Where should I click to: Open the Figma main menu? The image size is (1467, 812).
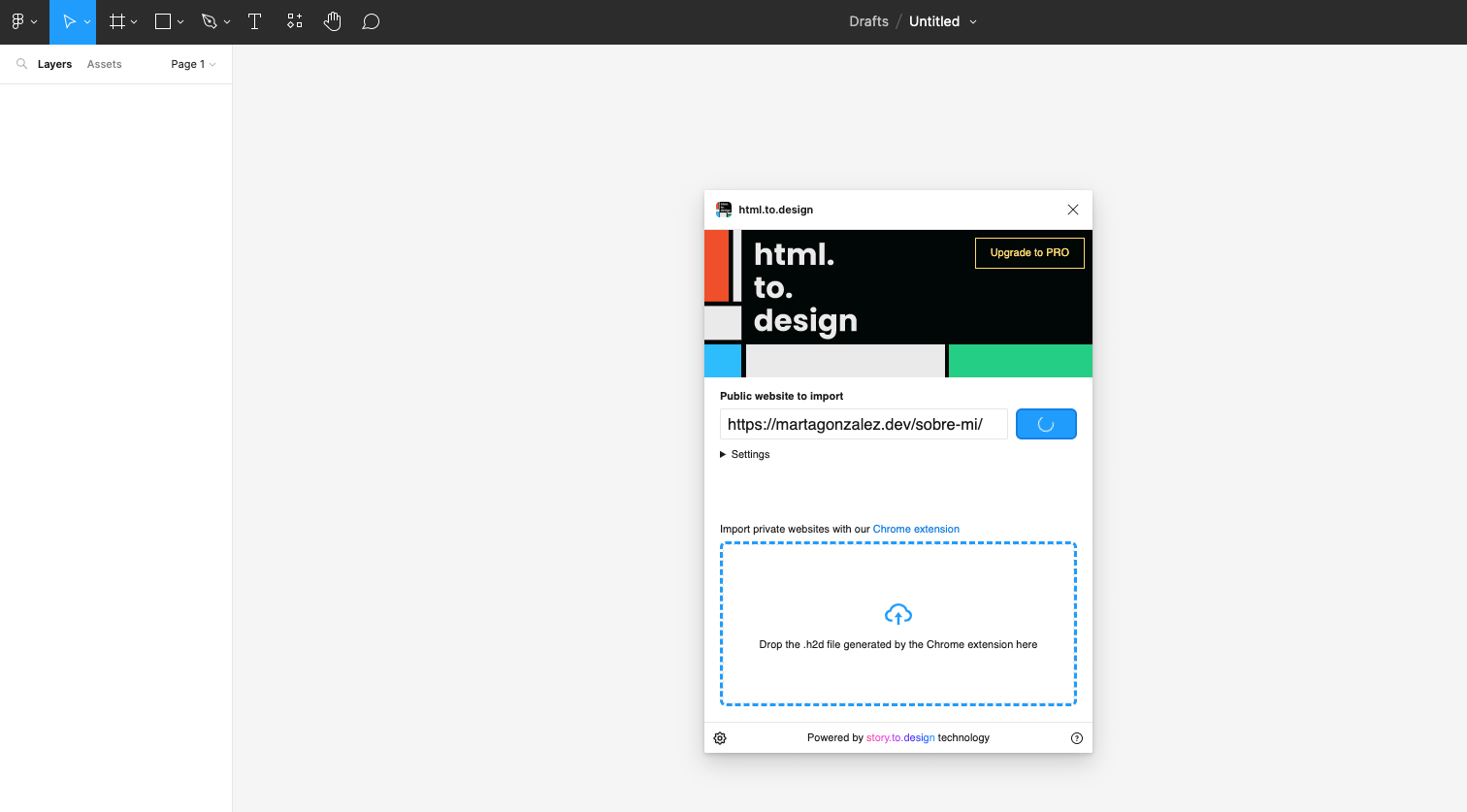(x=17, y=21)
